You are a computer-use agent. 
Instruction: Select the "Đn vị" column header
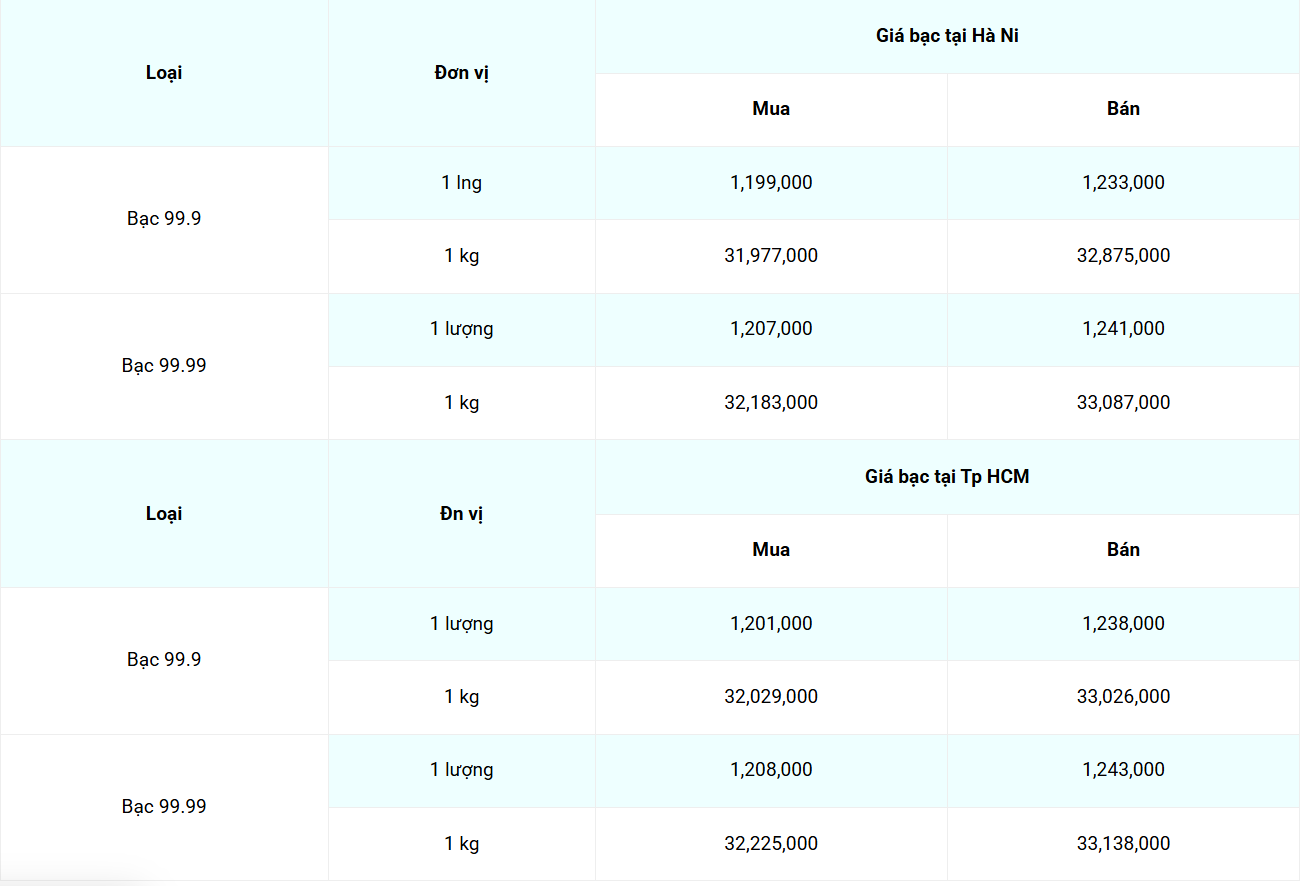pyautogui.click(x=461, y=514)
